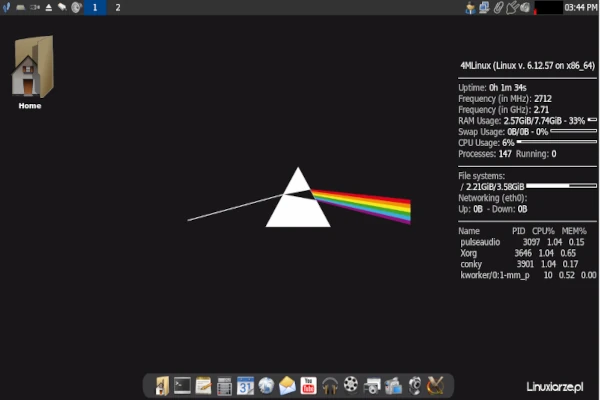Click the 'Processes: 147' text
This screenshot has height=400, width=600.
tap(485, 154)
